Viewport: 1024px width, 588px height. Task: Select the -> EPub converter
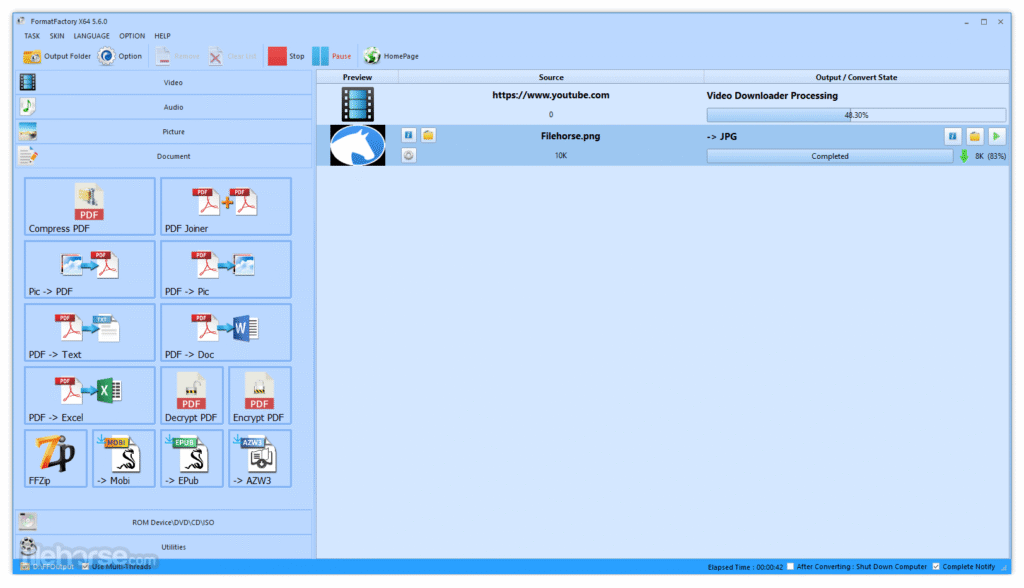click(190, 458)
